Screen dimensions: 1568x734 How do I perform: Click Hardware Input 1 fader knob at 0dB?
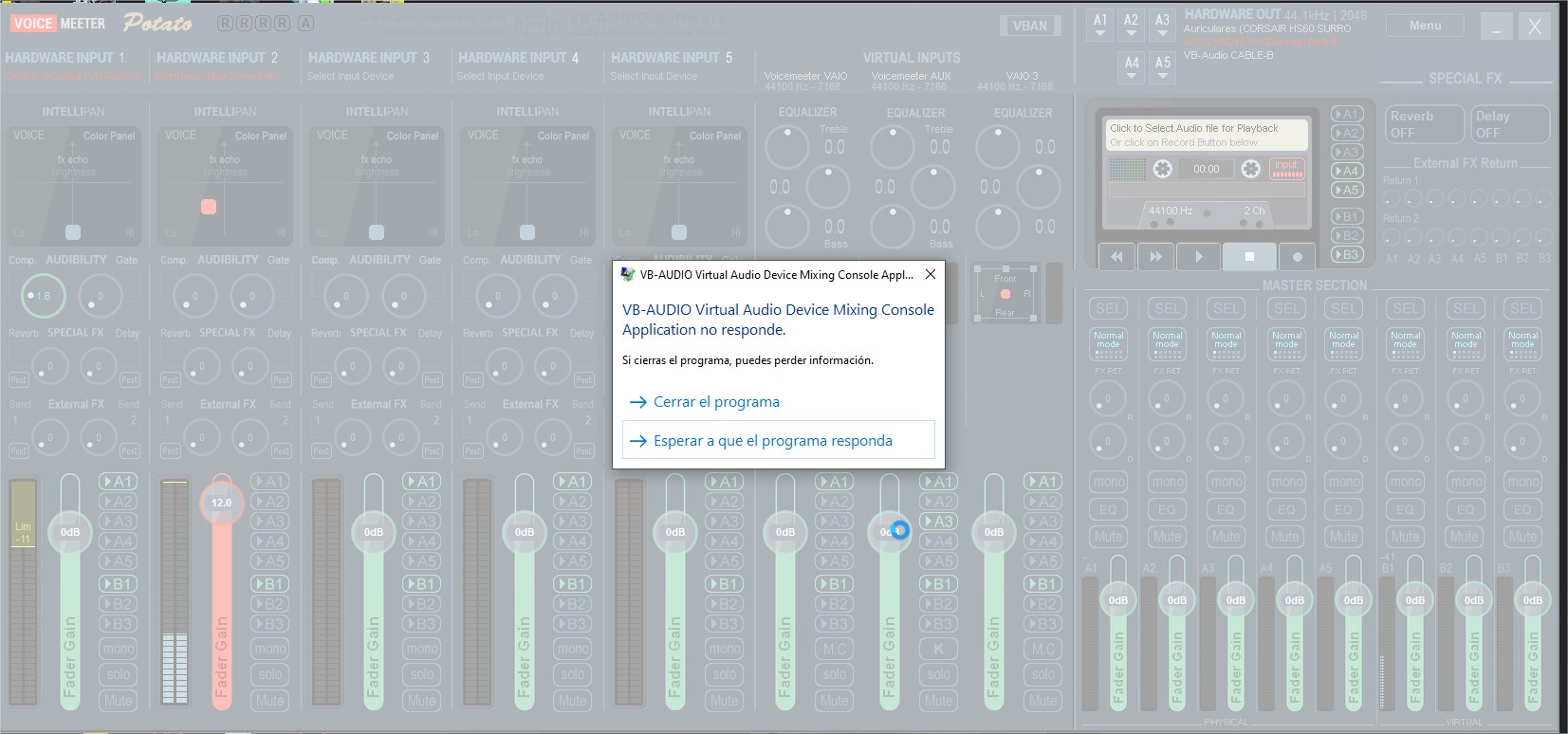pos(70,532)
